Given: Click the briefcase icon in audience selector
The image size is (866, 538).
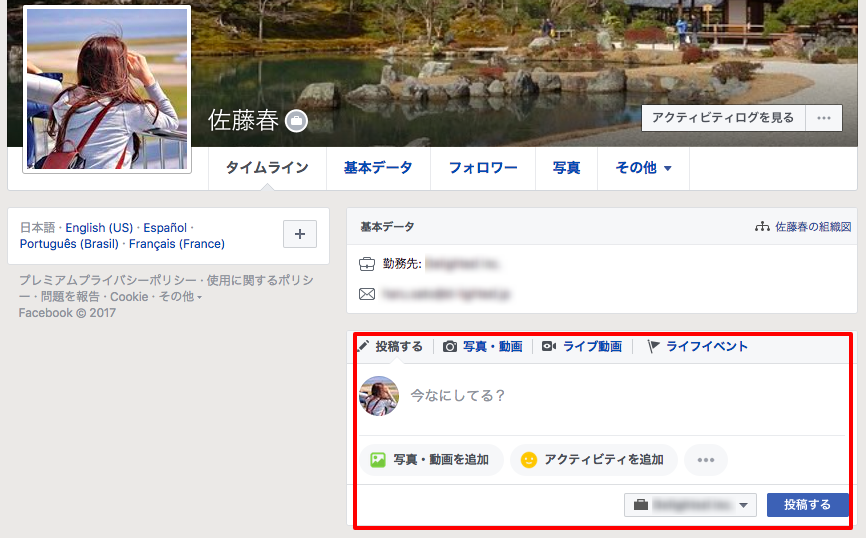Looking at the screenshot, I should point(641,505).
